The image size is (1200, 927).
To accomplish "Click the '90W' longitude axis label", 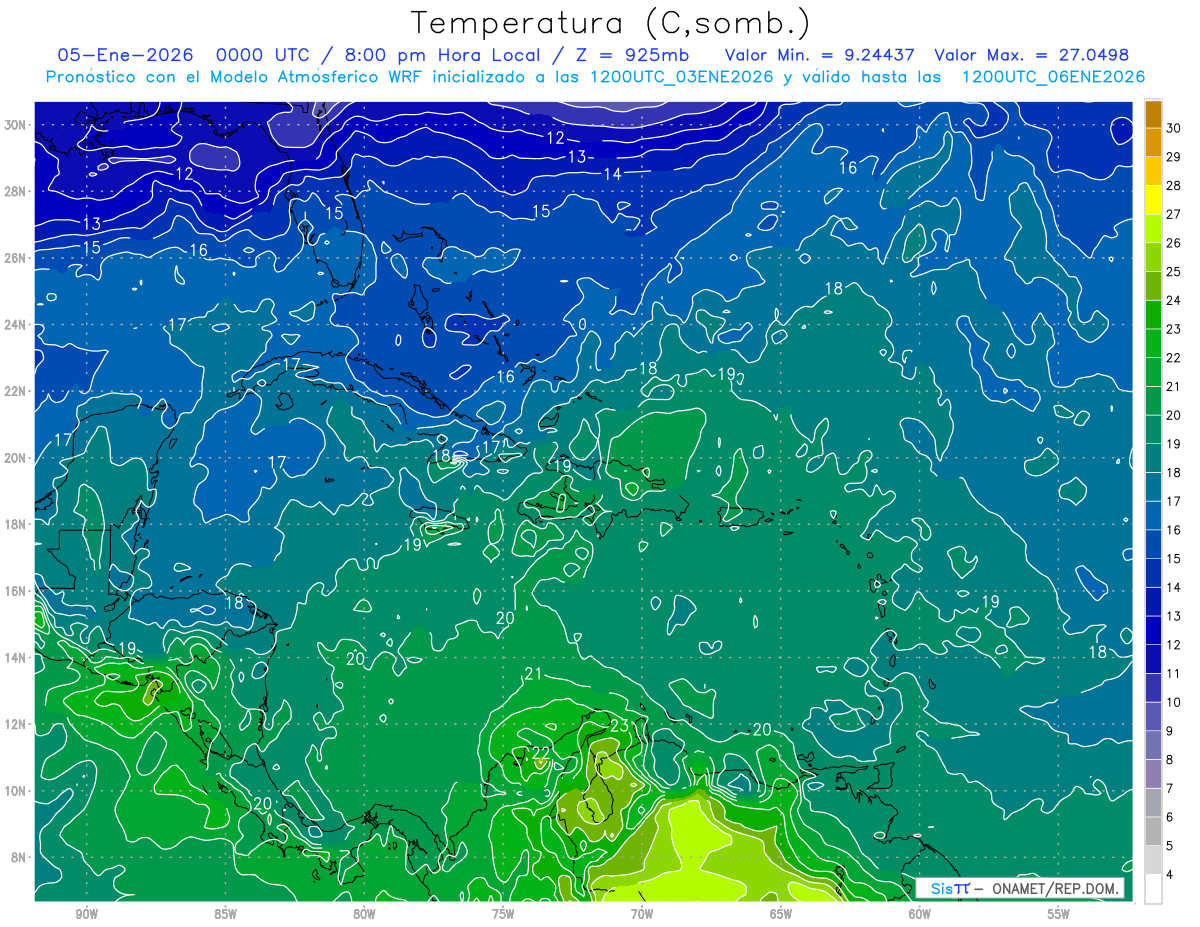I will [x=87, y=914].
